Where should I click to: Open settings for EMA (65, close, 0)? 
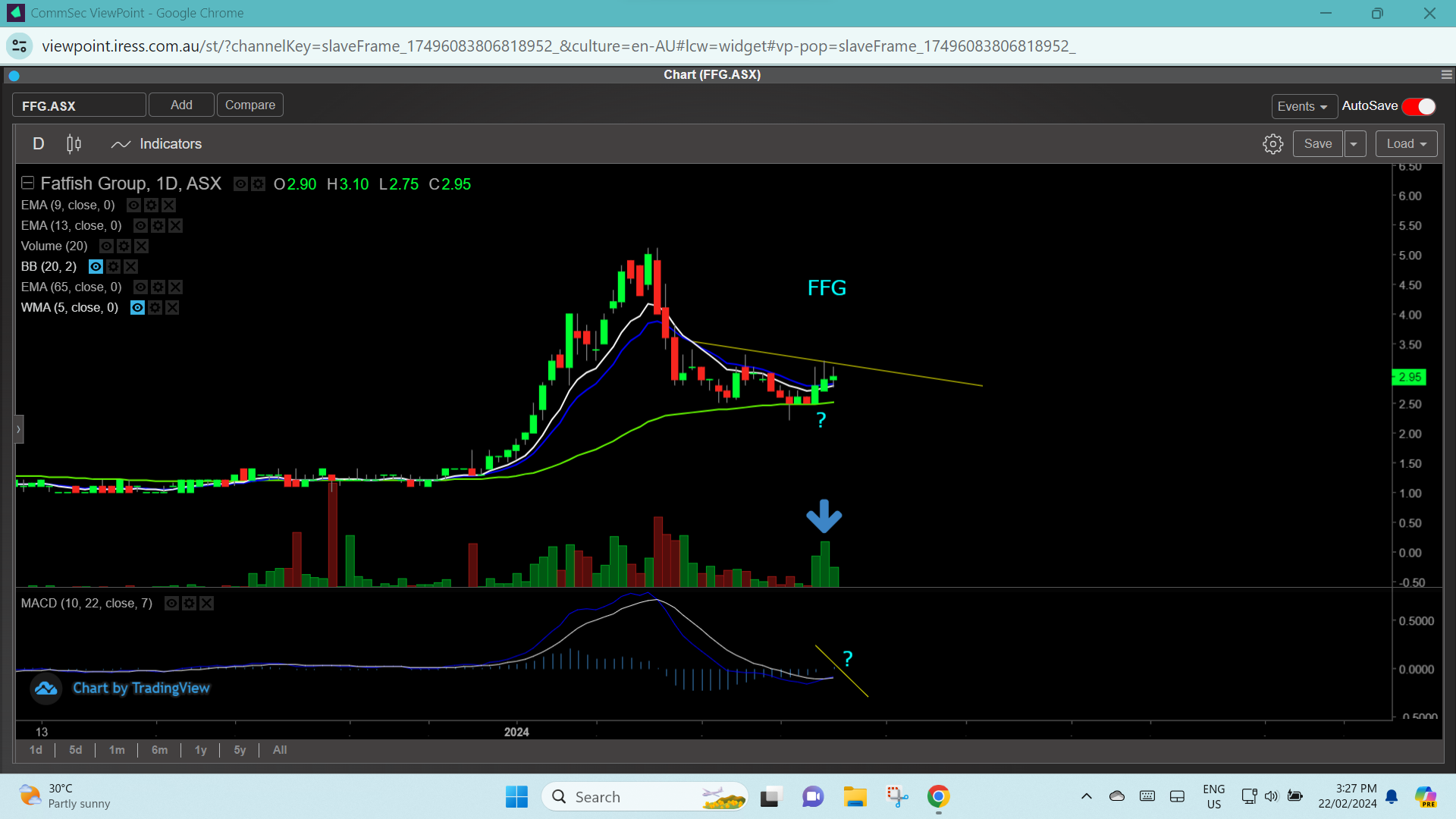tap(158, 287)
